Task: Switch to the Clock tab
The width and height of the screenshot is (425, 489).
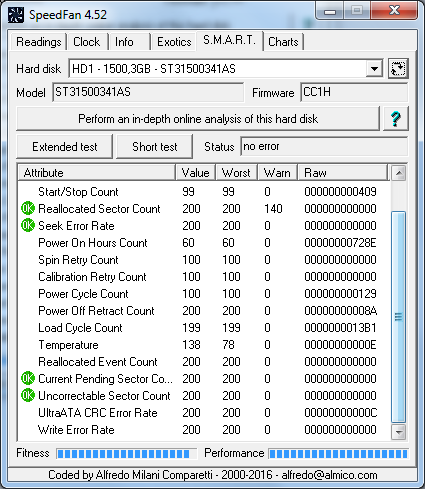Action: click(x=87, y=42)
